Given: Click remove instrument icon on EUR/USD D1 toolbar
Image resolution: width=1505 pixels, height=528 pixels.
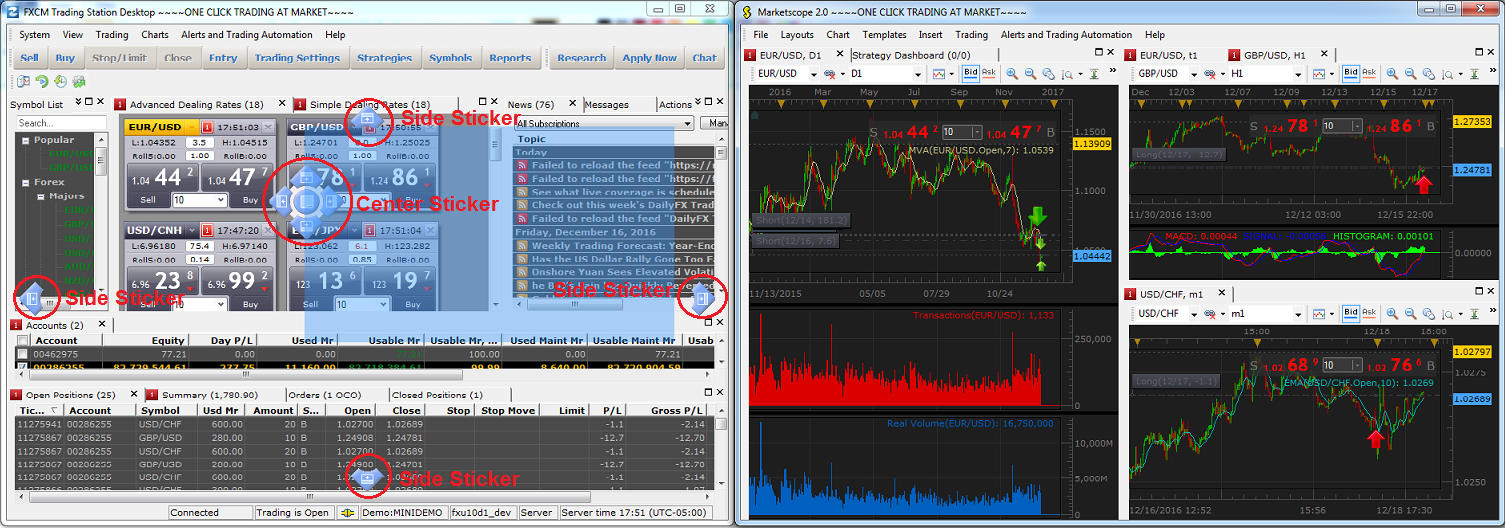Looking at the screenshot, I should click(830, 74).
